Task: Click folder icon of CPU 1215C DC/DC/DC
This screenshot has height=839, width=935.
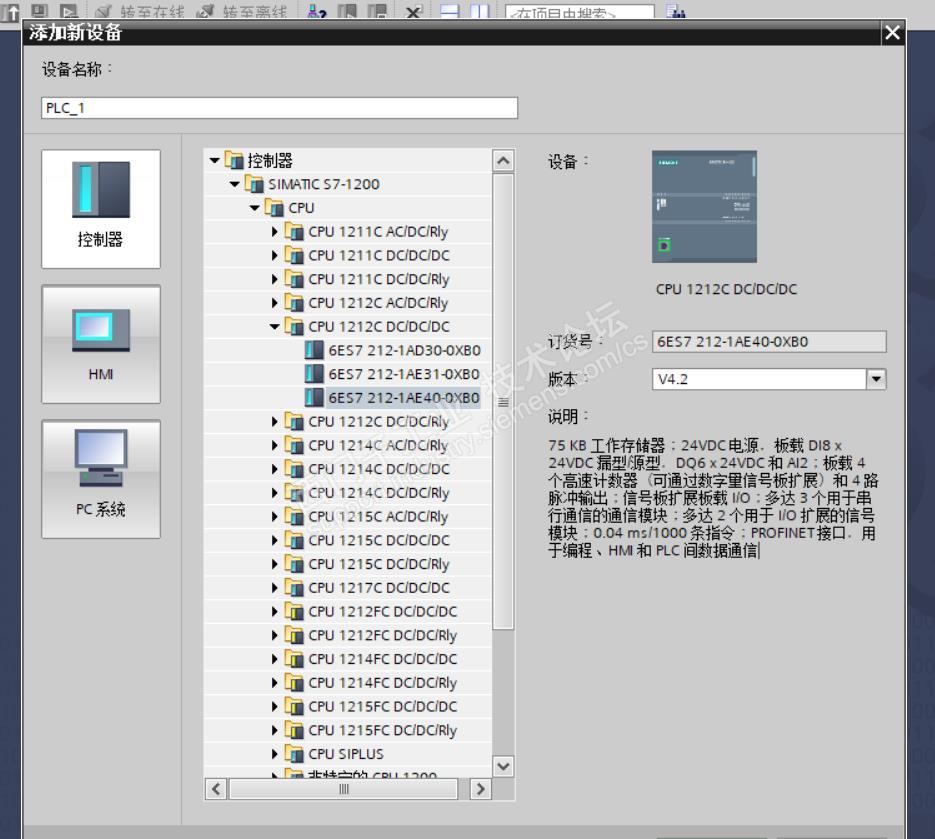Action: (294, 540)
